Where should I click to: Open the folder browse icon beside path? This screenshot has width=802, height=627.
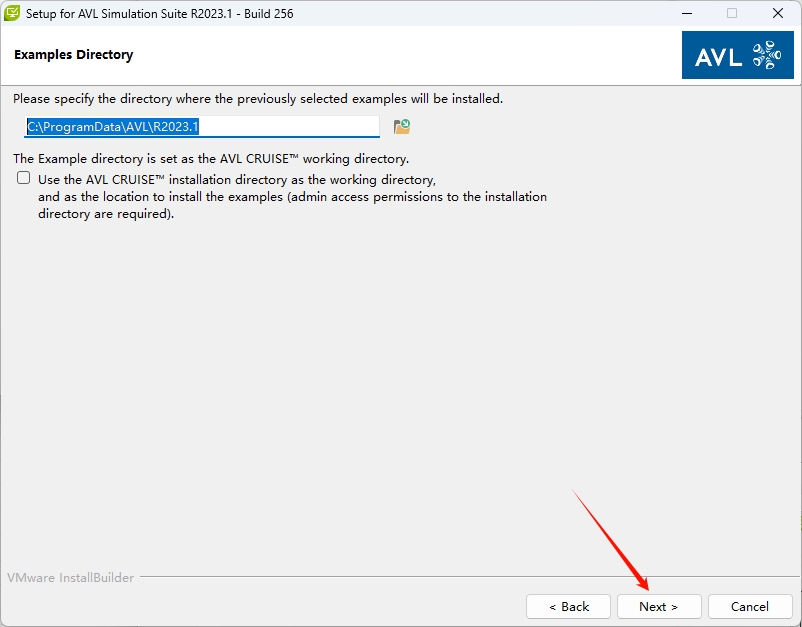click(402, 127)
